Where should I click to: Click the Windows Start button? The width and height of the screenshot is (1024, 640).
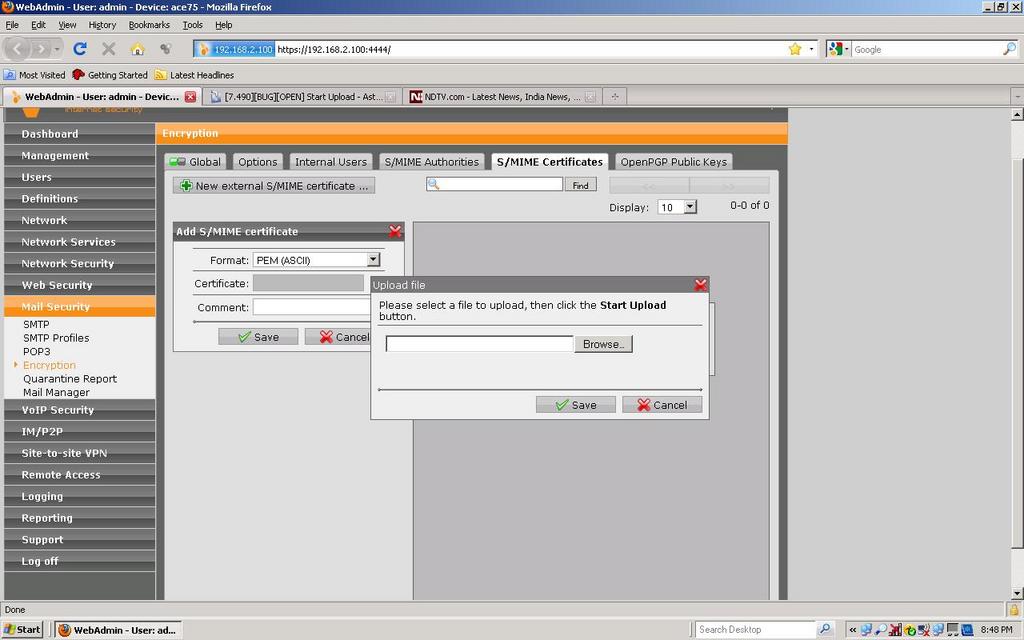coord(22,630)
